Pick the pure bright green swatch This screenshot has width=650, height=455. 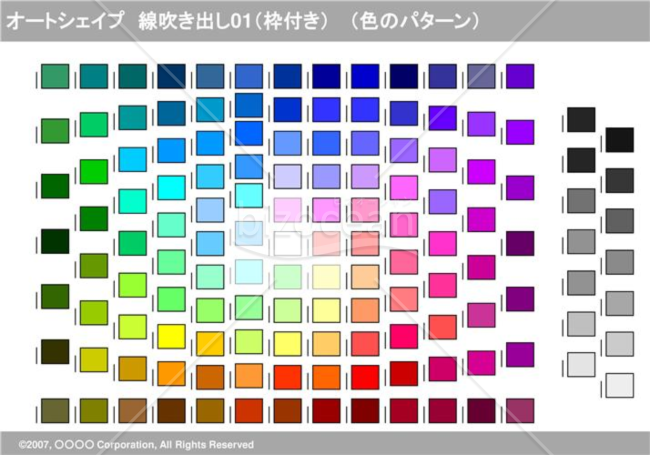(x=94, y=172)
